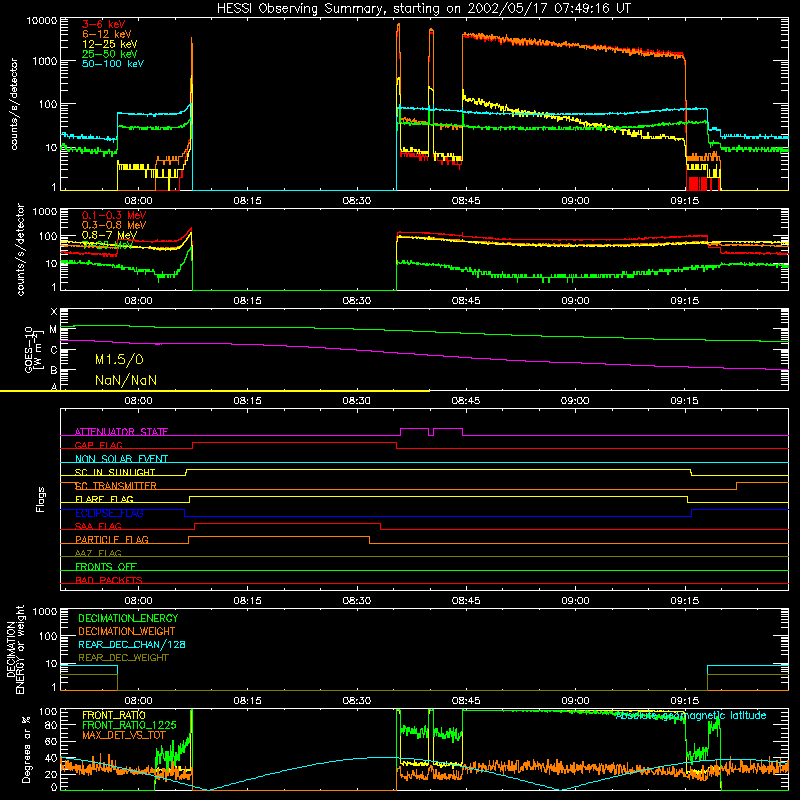
Task: Click the FRONTS_OFF flag label
Action: click(x=105, y=566)
